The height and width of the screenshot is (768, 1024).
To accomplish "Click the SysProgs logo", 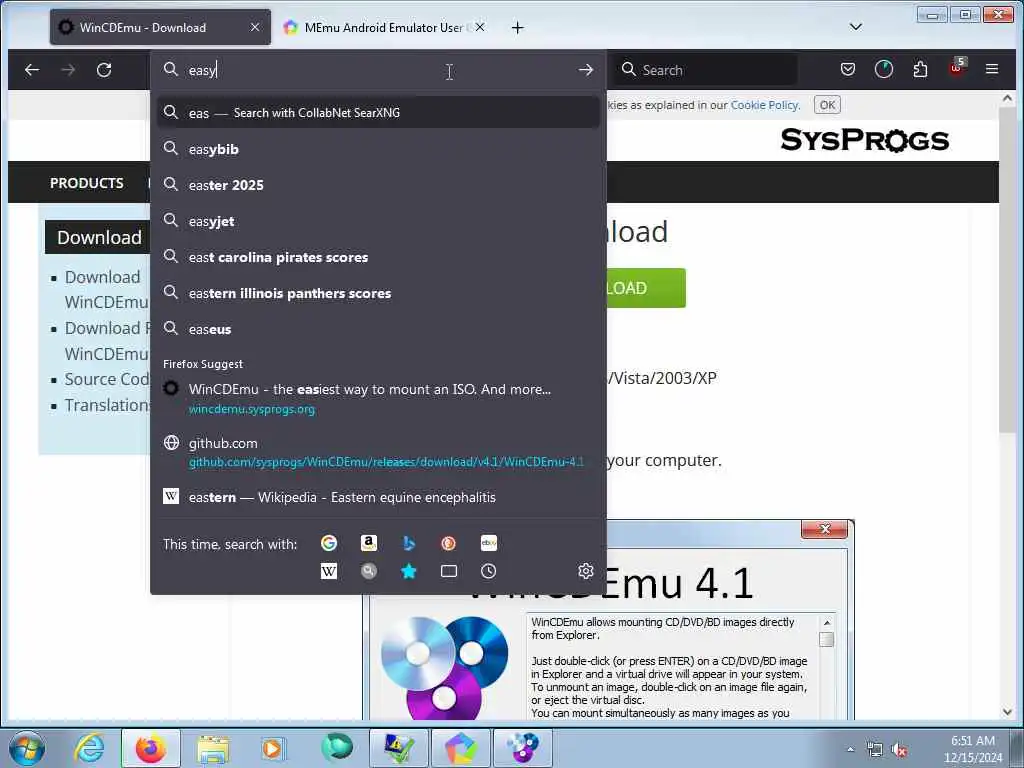I will click(x=864, y=140).
